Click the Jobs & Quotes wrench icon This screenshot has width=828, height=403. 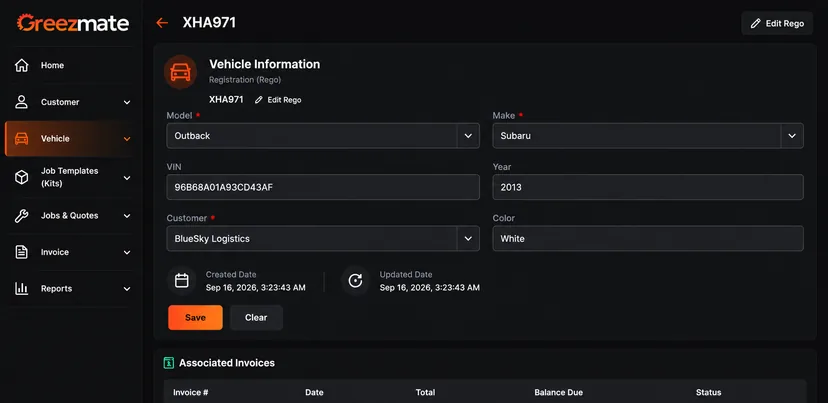click(x=22, y=215)
